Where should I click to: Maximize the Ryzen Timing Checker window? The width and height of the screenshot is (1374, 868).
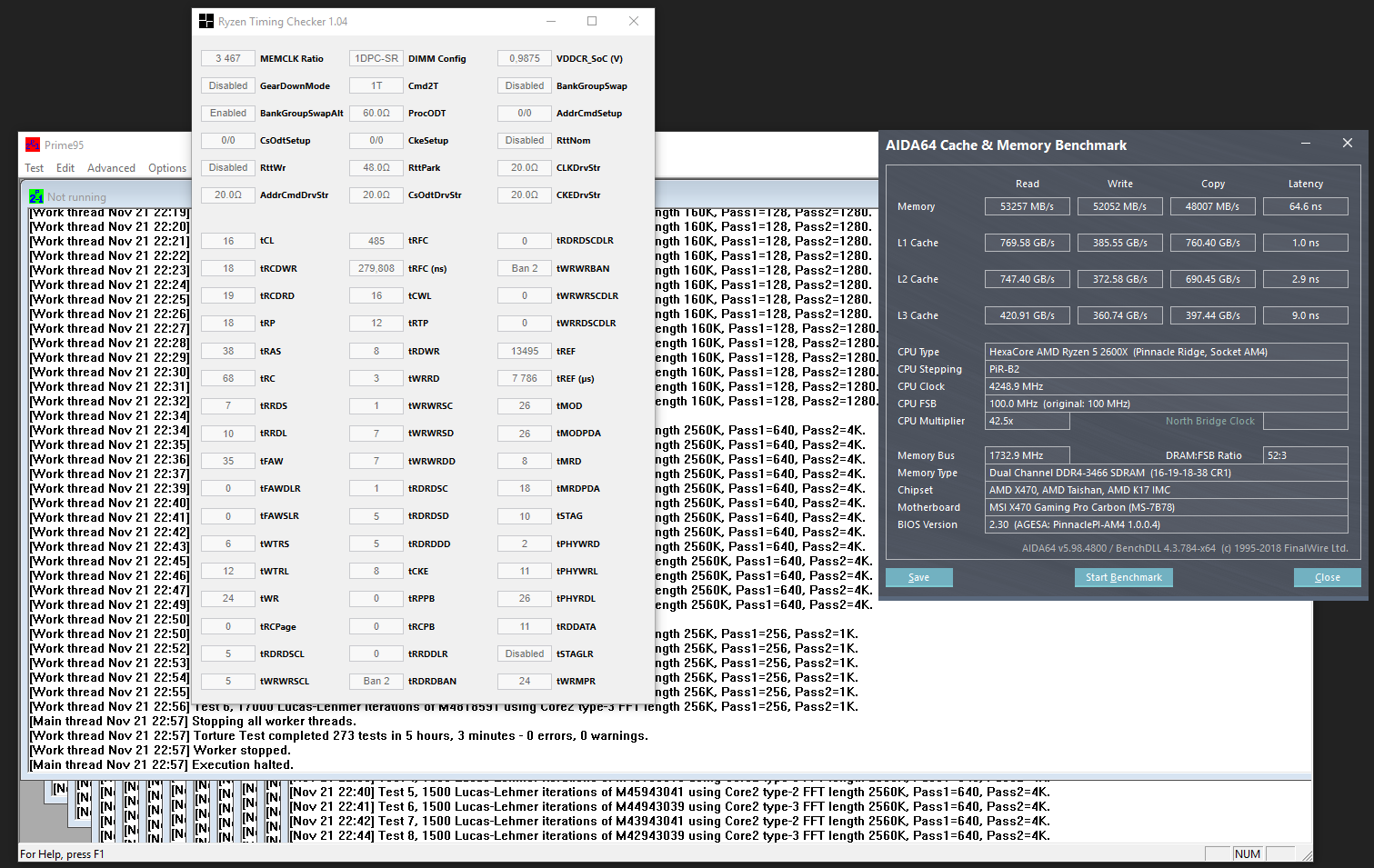pos(592,21)
